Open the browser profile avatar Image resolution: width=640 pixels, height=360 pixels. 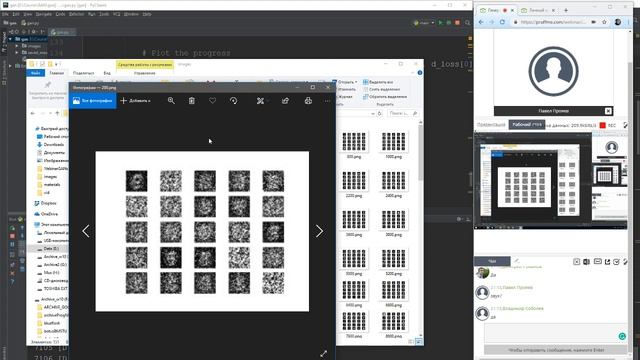click(x=618, y=22)
